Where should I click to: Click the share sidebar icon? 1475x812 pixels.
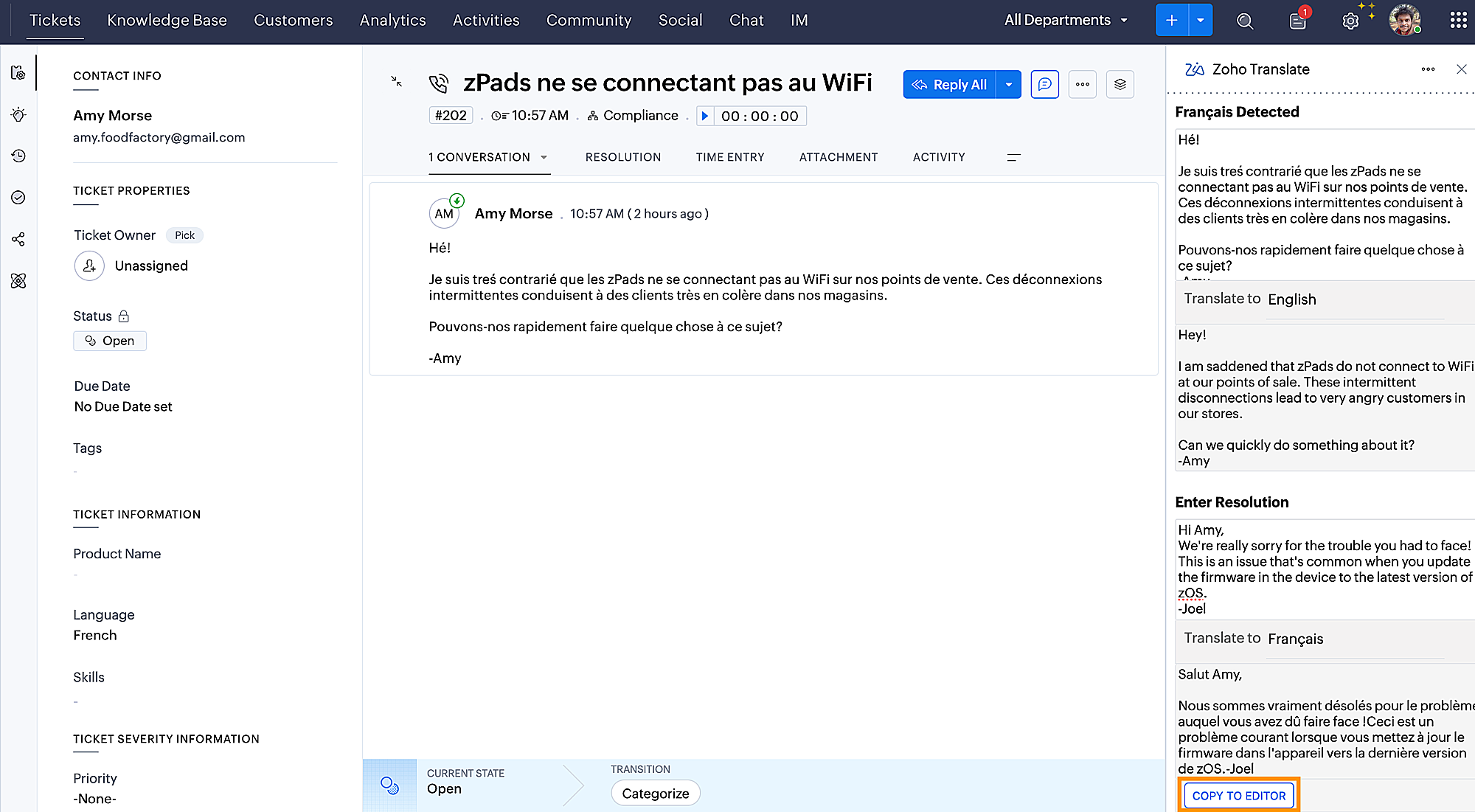point(18,239)
